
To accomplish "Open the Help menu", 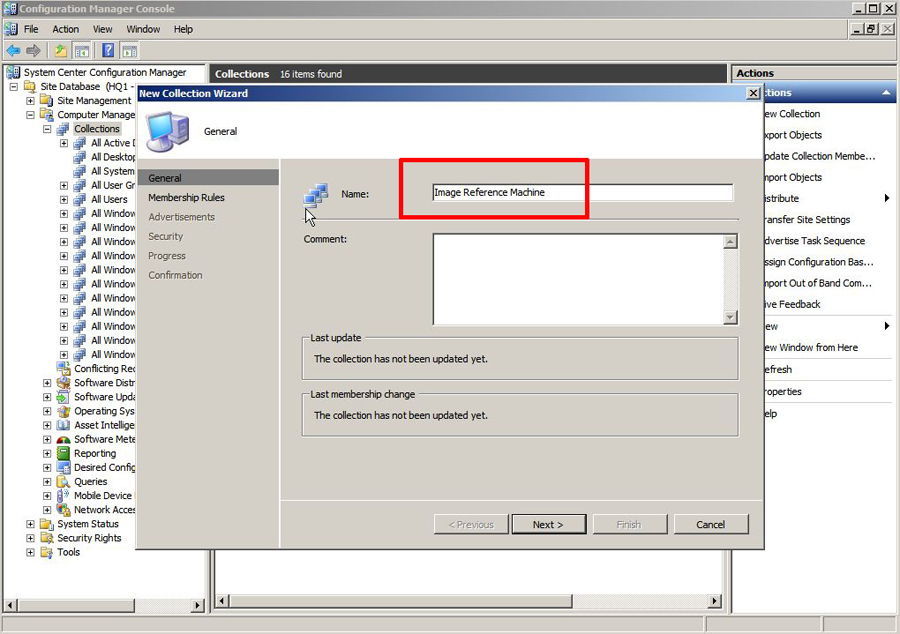I will tap(183, 29).
